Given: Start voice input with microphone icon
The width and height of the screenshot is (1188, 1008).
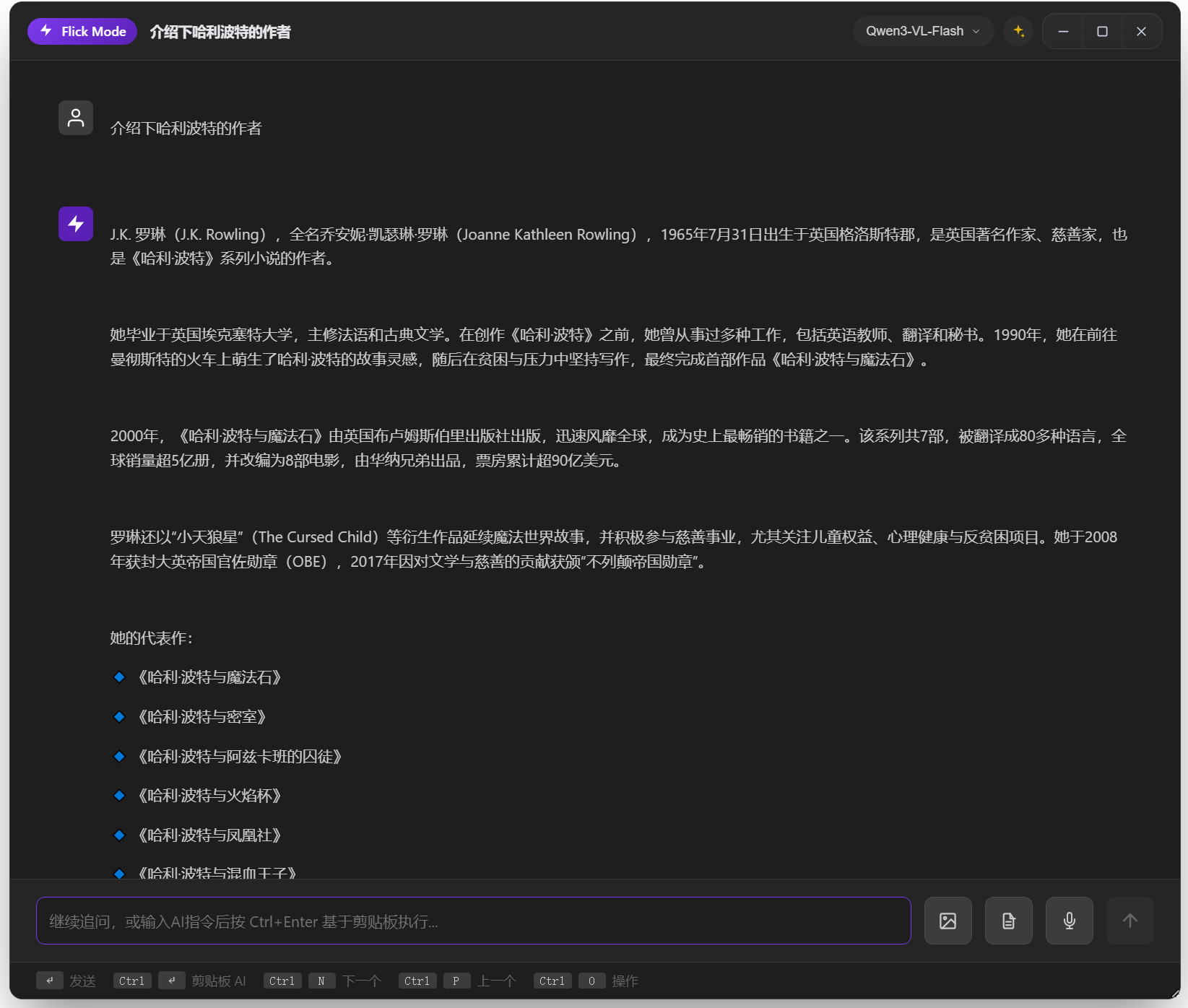Looking at the screenshot, I should pos(1070,921).
